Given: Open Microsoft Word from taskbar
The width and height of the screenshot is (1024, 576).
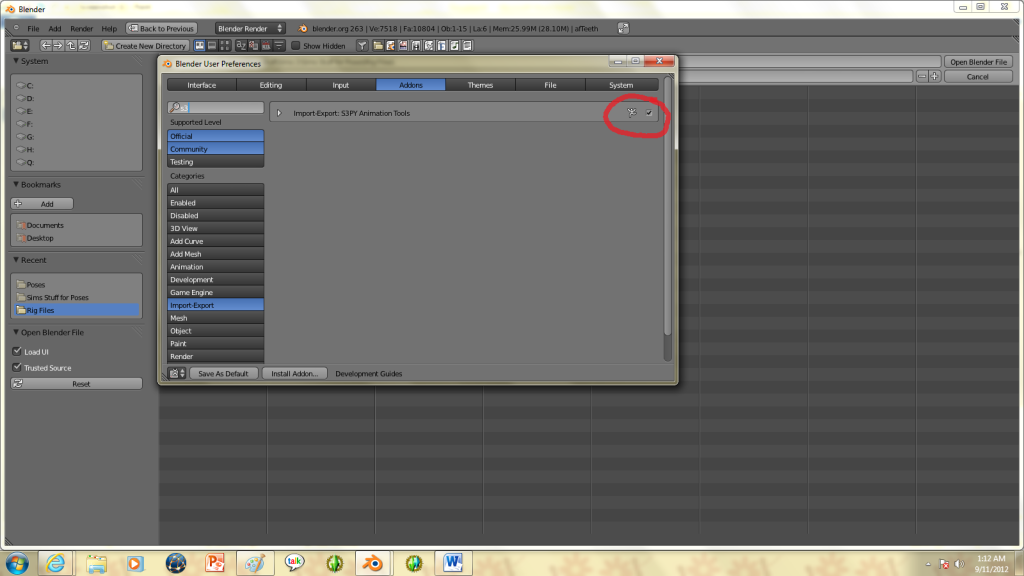Looking at the screenshot, I should (453, 563).
